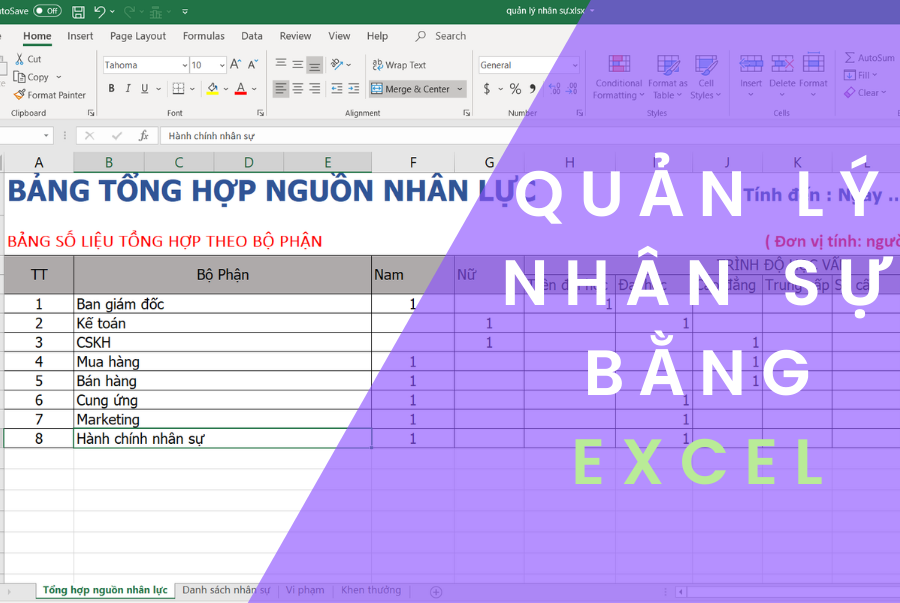900x603 pixels.
Task: Toggle Wrap Text
Action: click(399, 65)
